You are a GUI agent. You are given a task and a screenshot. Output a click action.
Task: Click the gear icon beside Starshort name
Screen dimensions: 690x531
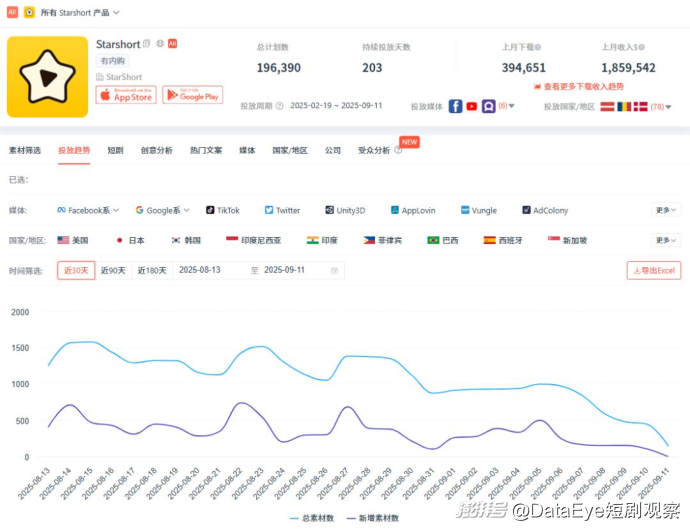160,43
